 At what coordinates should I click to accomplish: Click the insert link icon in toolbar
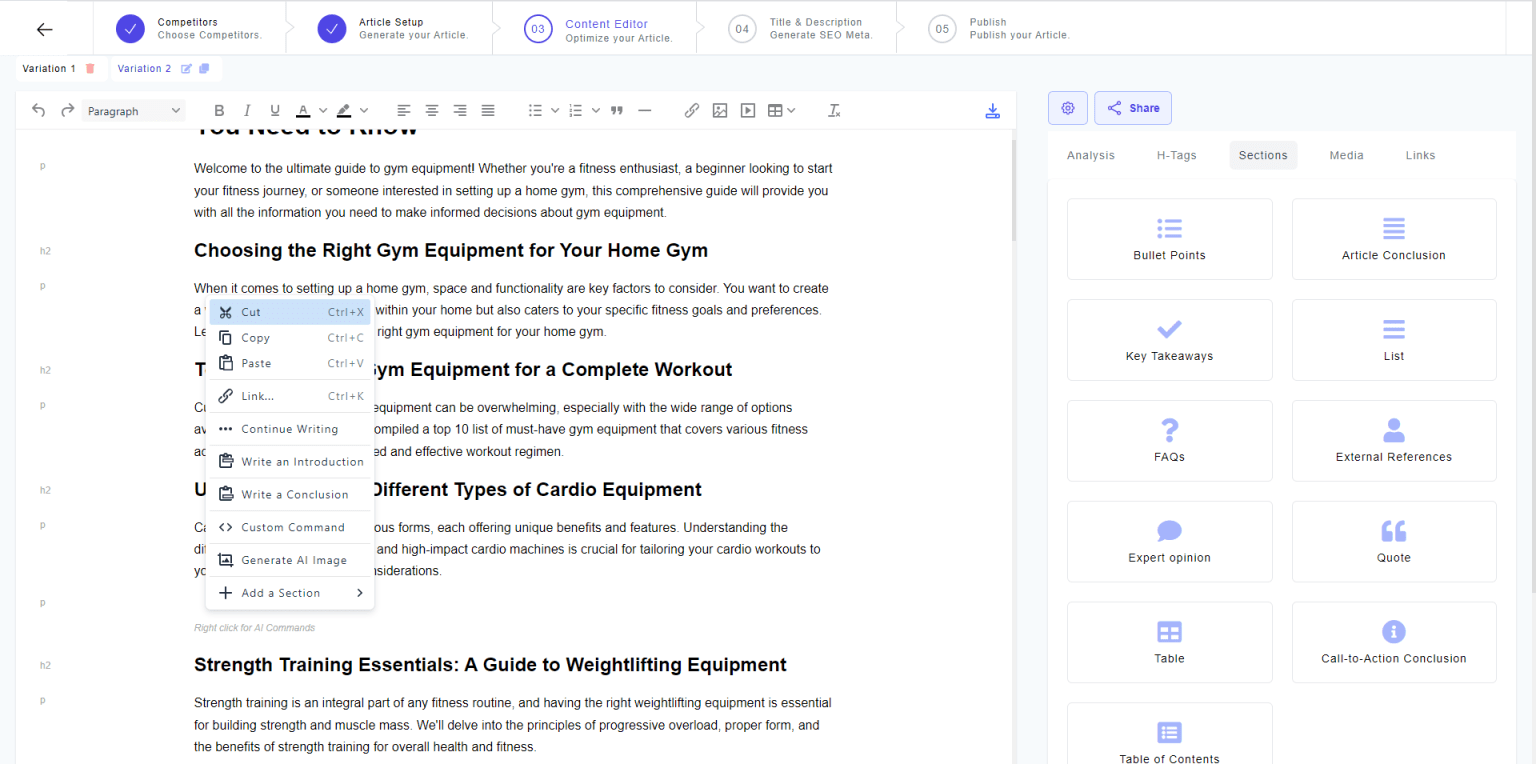coord(692,111)
